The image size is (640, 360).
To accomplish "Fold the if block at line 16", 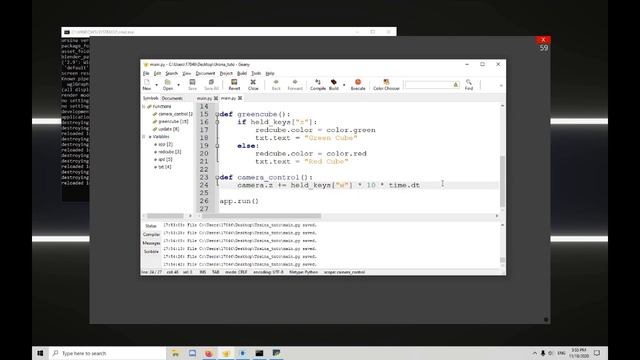I will click(217, 122).
